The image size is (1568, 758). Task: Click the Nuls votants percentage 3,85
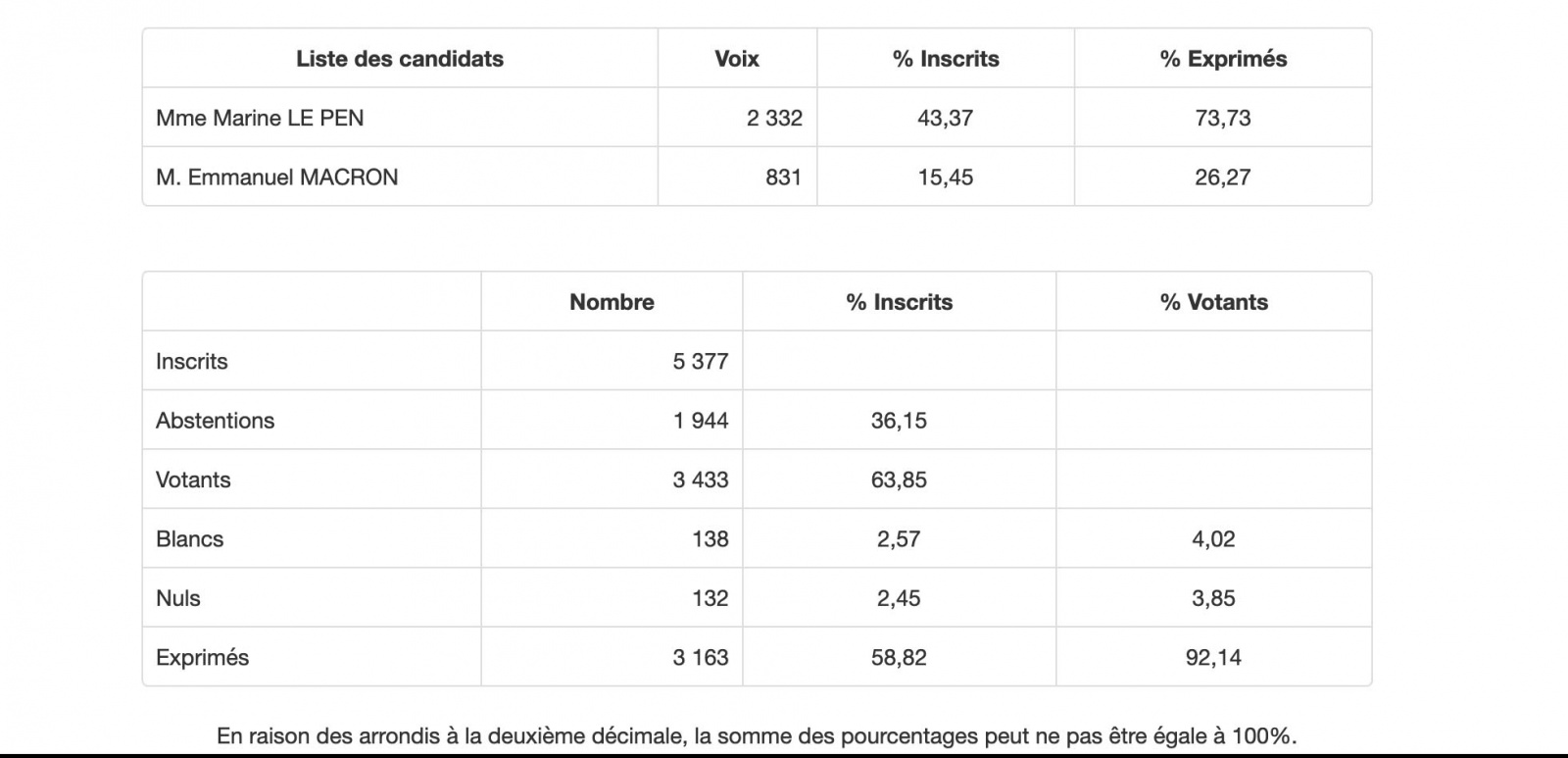click(x=1213, y=598)
